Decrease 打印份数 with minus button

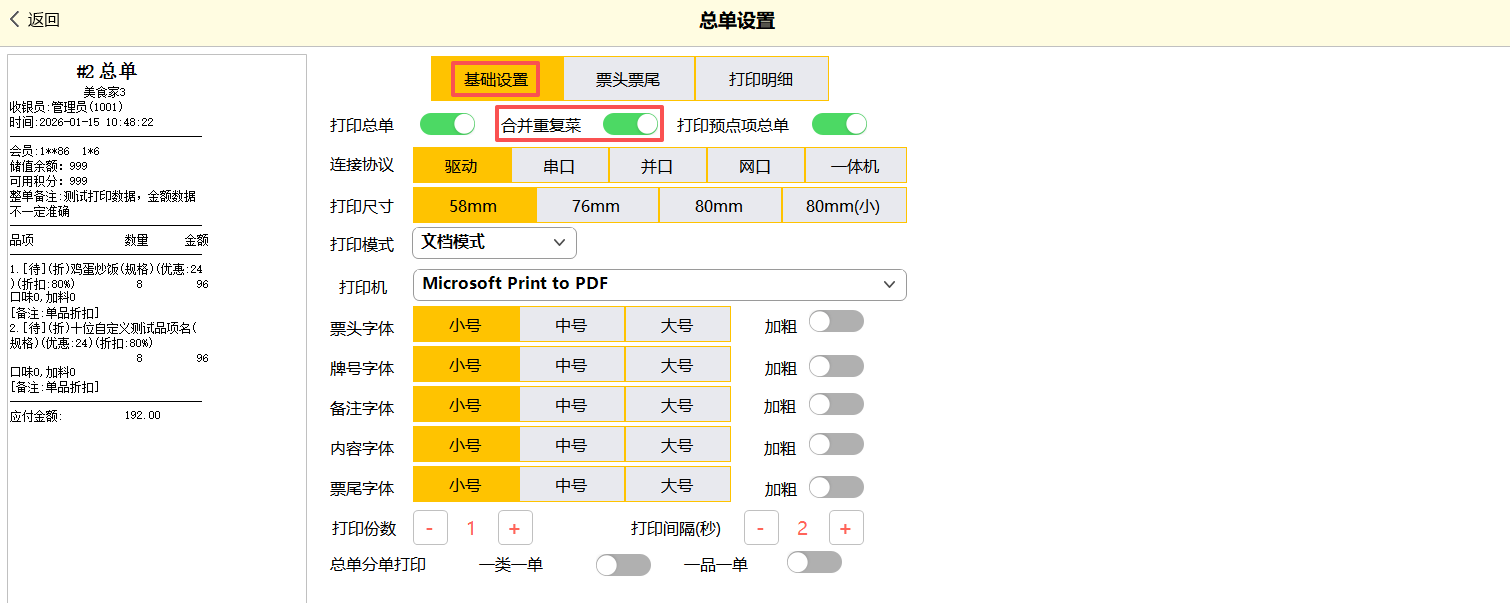tap(430, 527)
